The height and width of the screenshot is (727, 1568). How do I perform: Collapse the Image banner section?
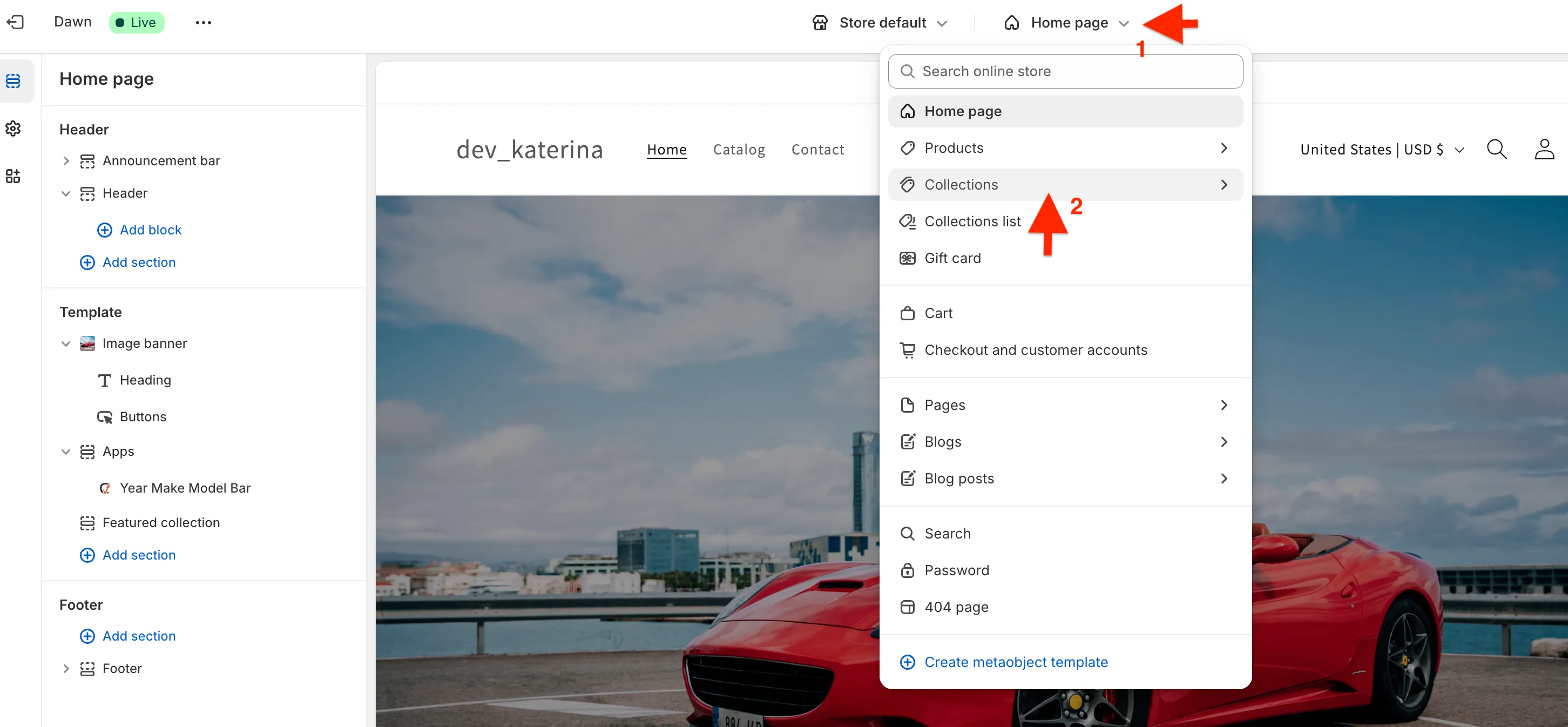pyautogui.click(x=66, y=344)
